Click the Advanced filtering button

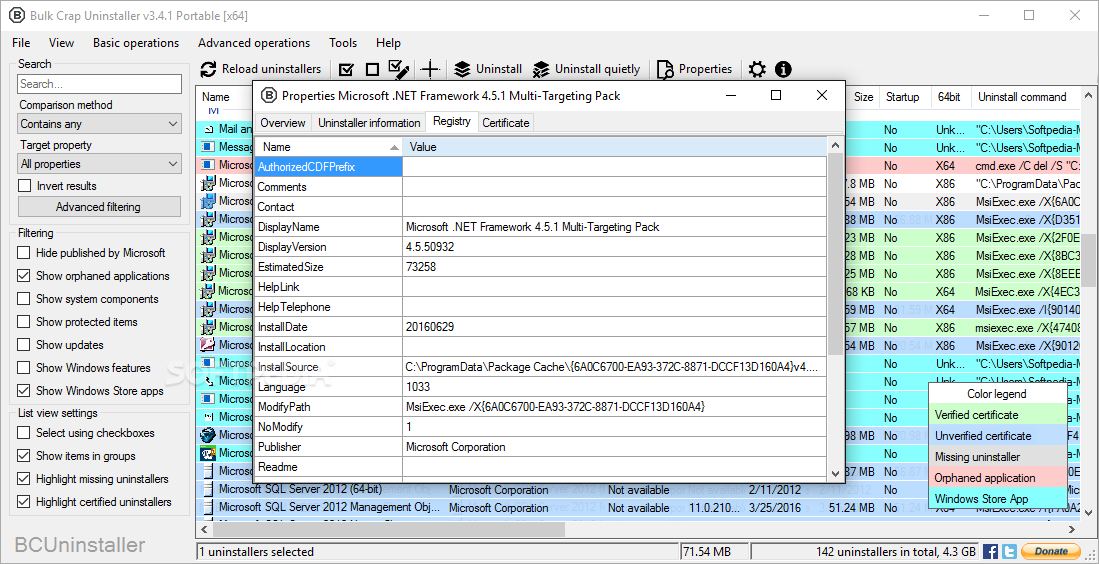99,207
